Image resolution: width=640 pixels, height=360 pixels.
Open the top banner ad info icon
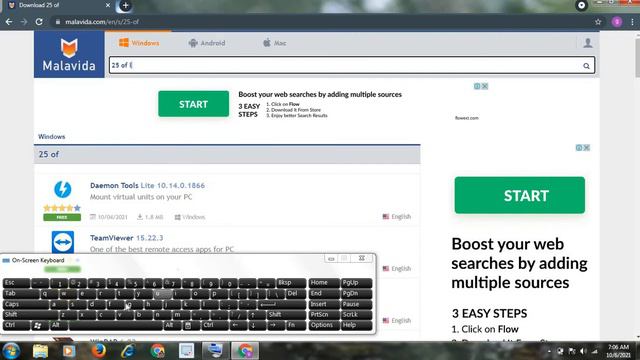click(x=477, y=86)
